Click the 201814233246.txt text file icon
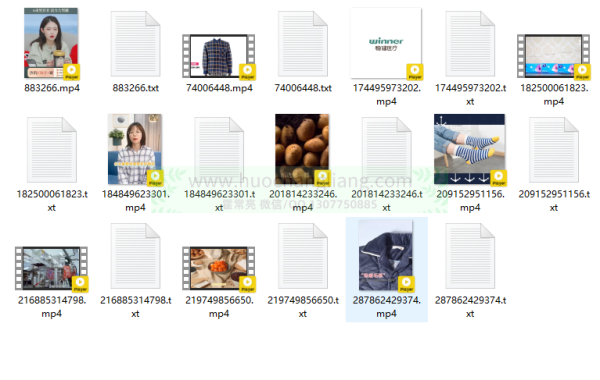 click(x=386, y=150)
